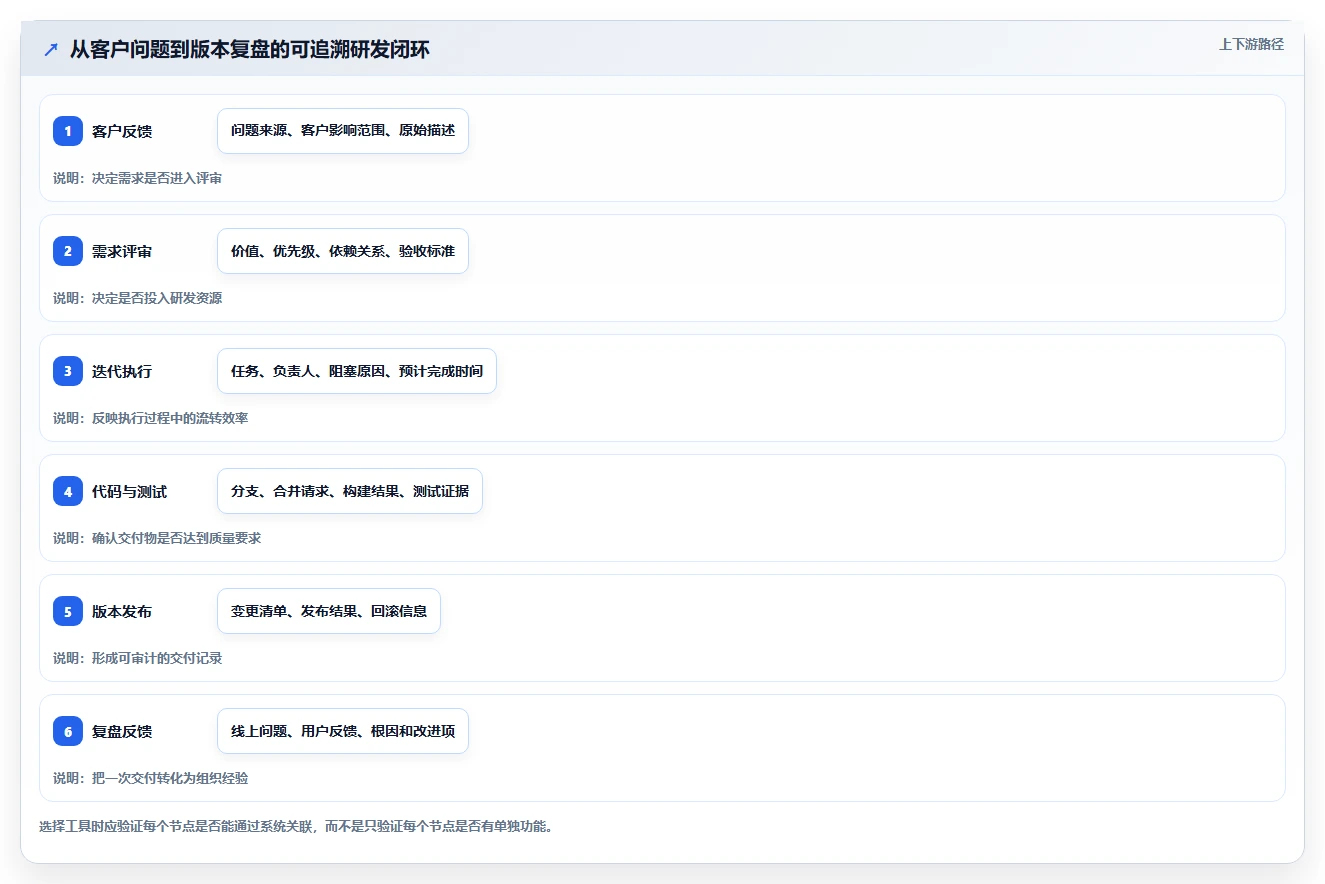
Task: Select the 线上问题、用户反馈、根因和改进项 chip
Action: pyautogui.click(x=343, y=731)
